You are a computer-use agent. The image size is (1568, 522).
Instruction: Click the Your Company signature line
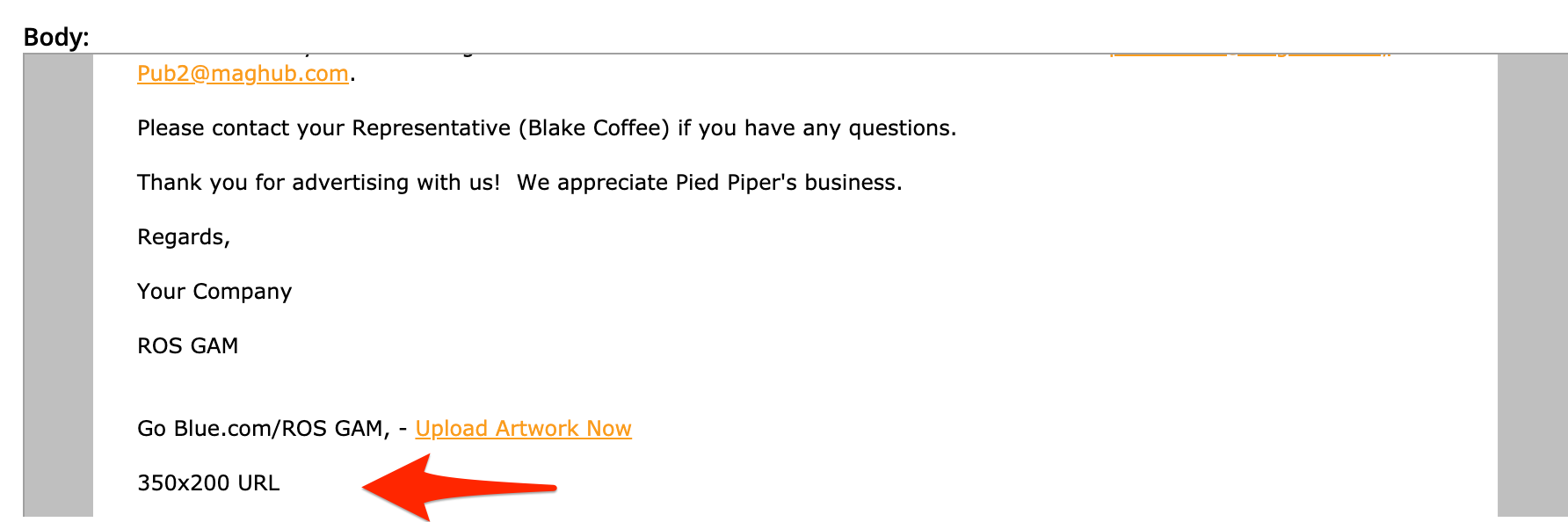tap(214, 292)
